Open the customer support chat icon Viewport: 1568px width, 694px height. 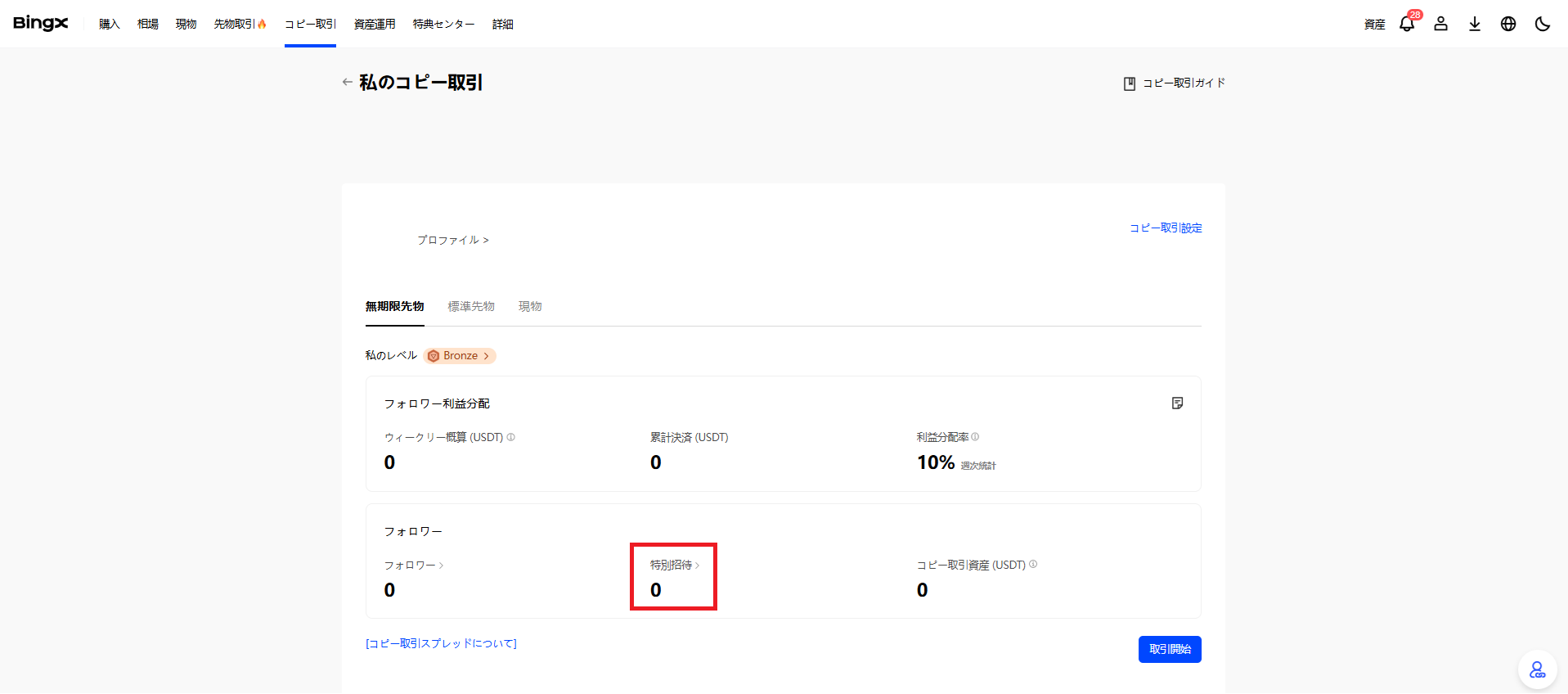(1537, 670)
